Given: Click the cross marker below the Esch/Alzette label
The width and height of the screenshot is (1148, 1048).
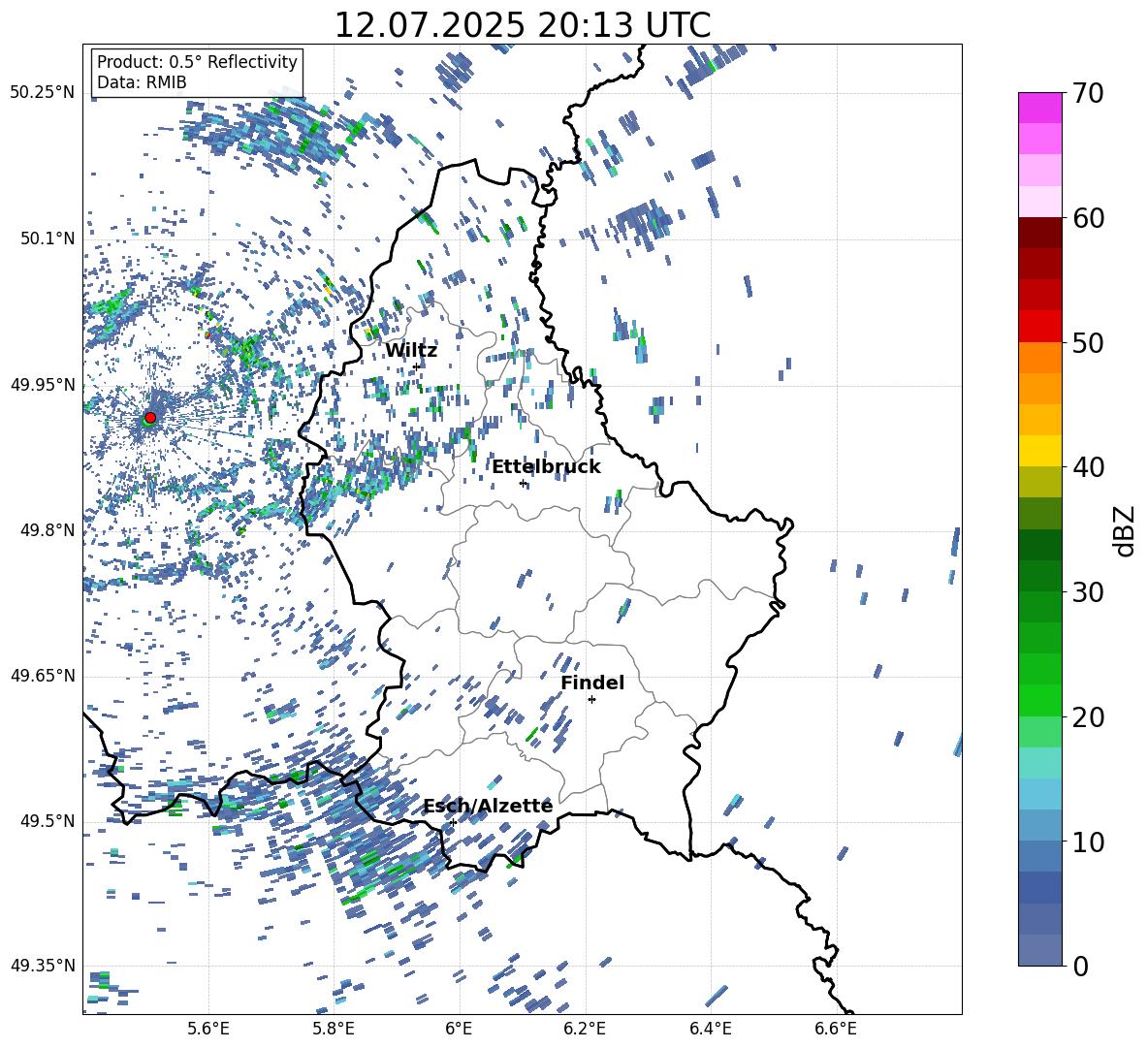Looking at the screenshot, I should click(x=453, y=822).
